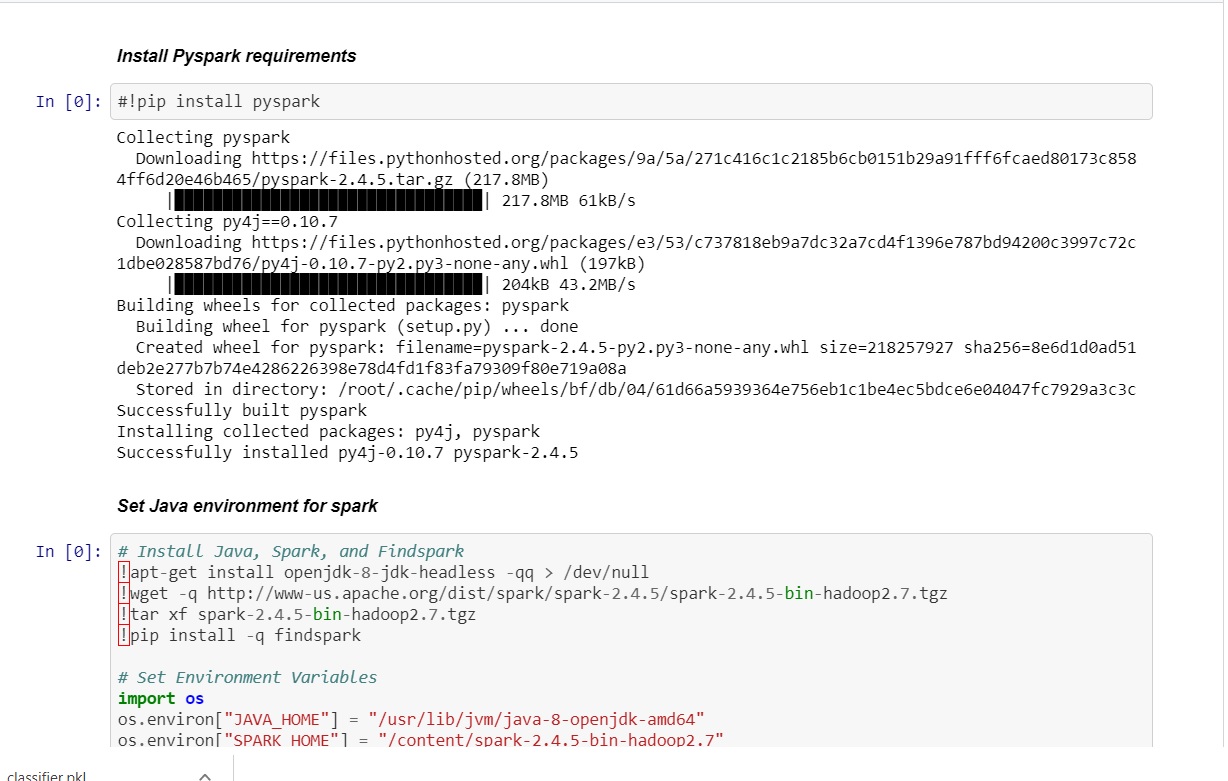Expand the classifier.pkl download options chevron
1228x781 pixels.
pos(204,776)
